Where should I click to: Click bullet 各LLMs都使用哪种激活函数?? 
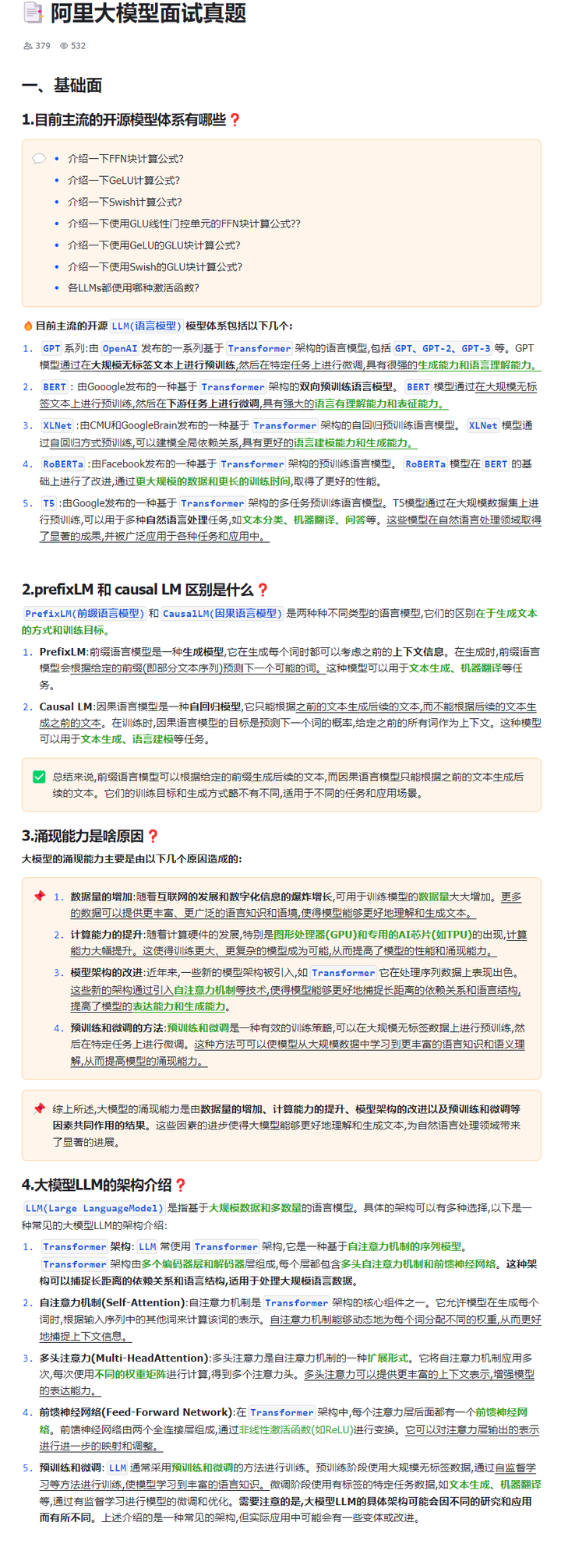click(x=133, y=288)
